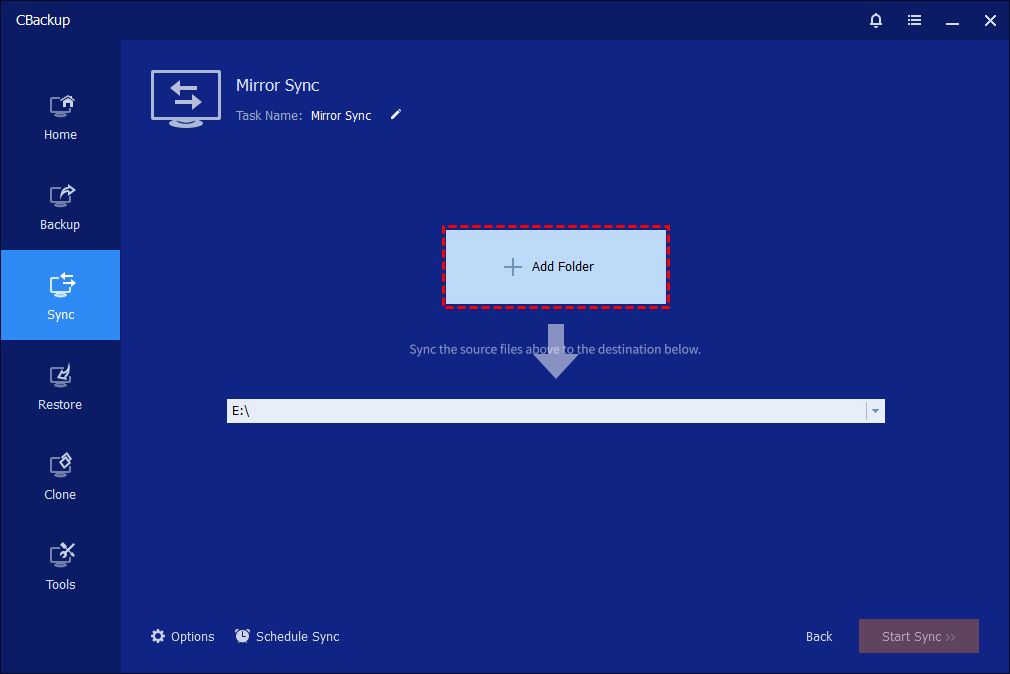The image size is (1010, 674).
Task: Select the Sync tab in the sidebar
Action: tap(60, 295)
